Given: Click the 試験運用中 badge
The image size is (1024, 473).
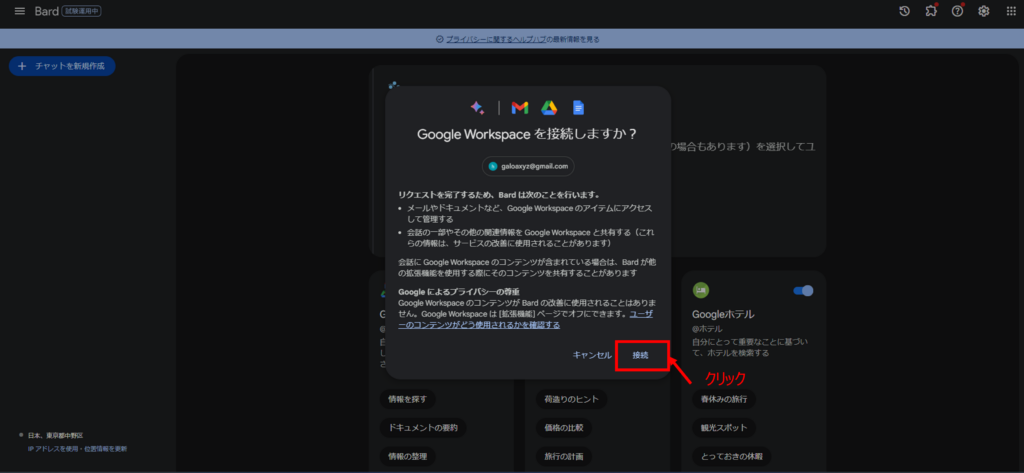Looking at the screenshot, I should click(82, 11).
